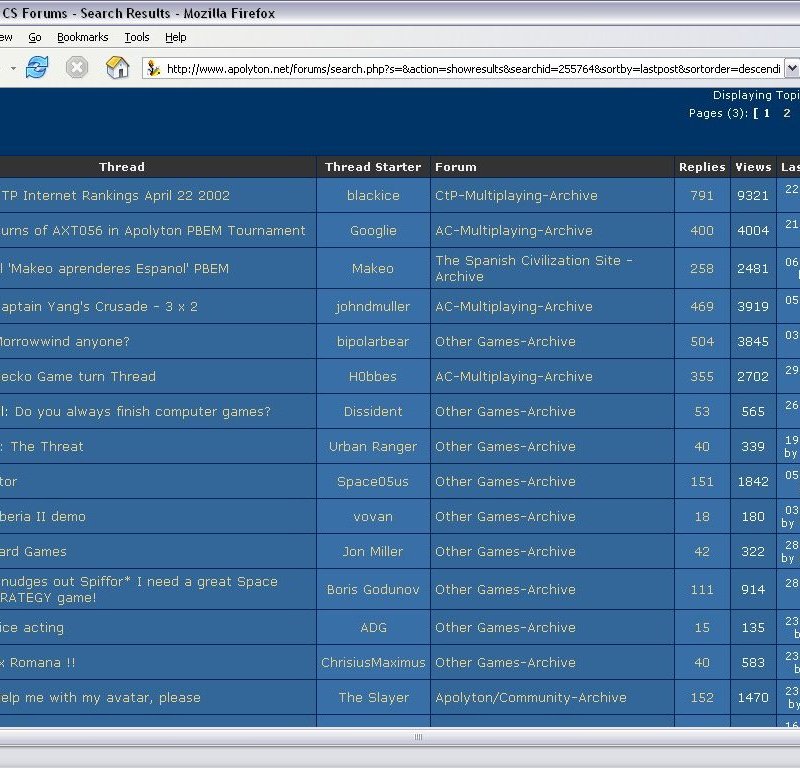Viewport: 800px width, 768px height.
Task: Open the Apolyton/Community-Archive forum link
Action: (x=530, y=698)
